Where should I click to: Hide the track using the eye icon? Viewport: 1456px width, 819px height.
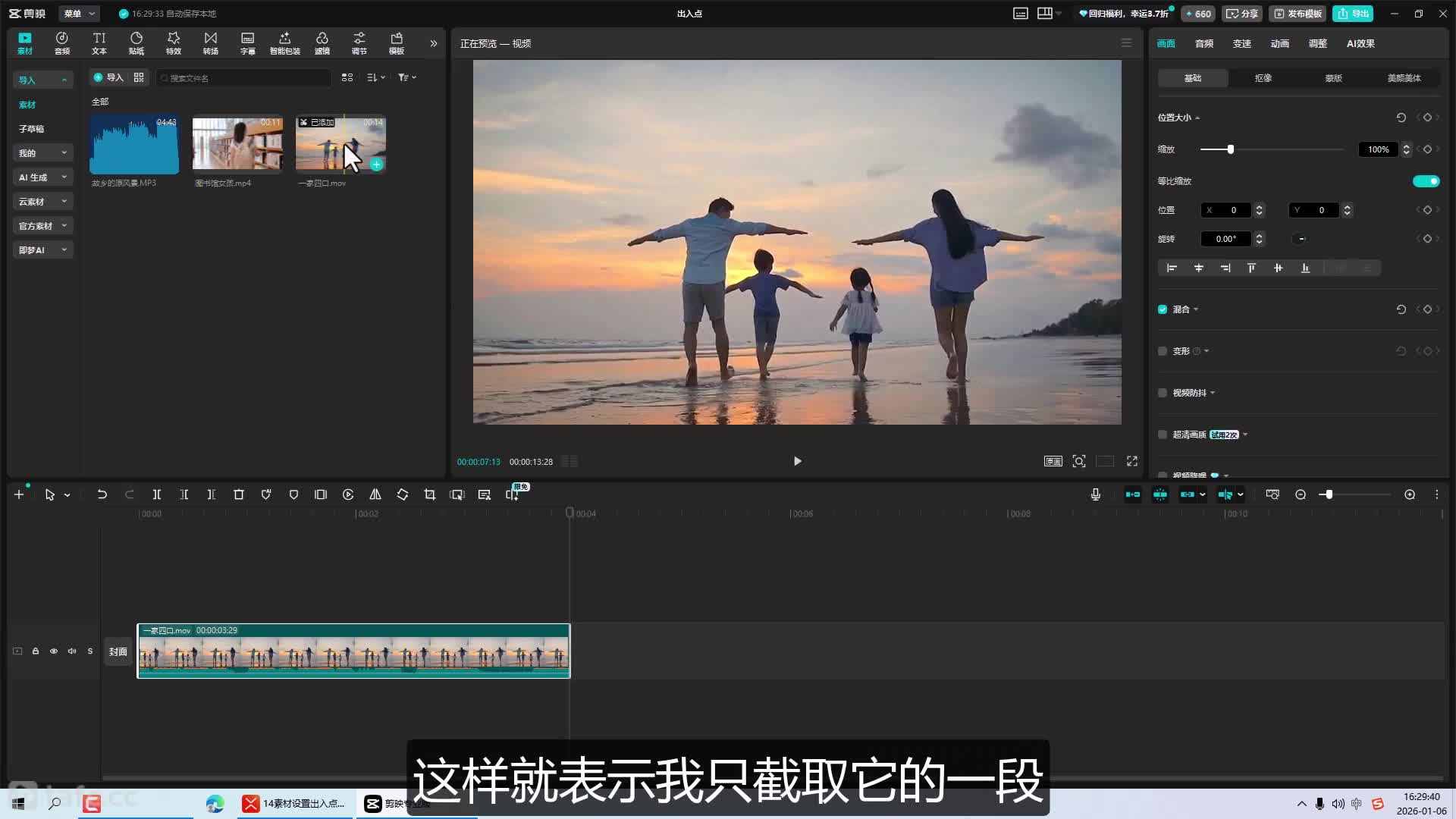(x=54, y=651)
